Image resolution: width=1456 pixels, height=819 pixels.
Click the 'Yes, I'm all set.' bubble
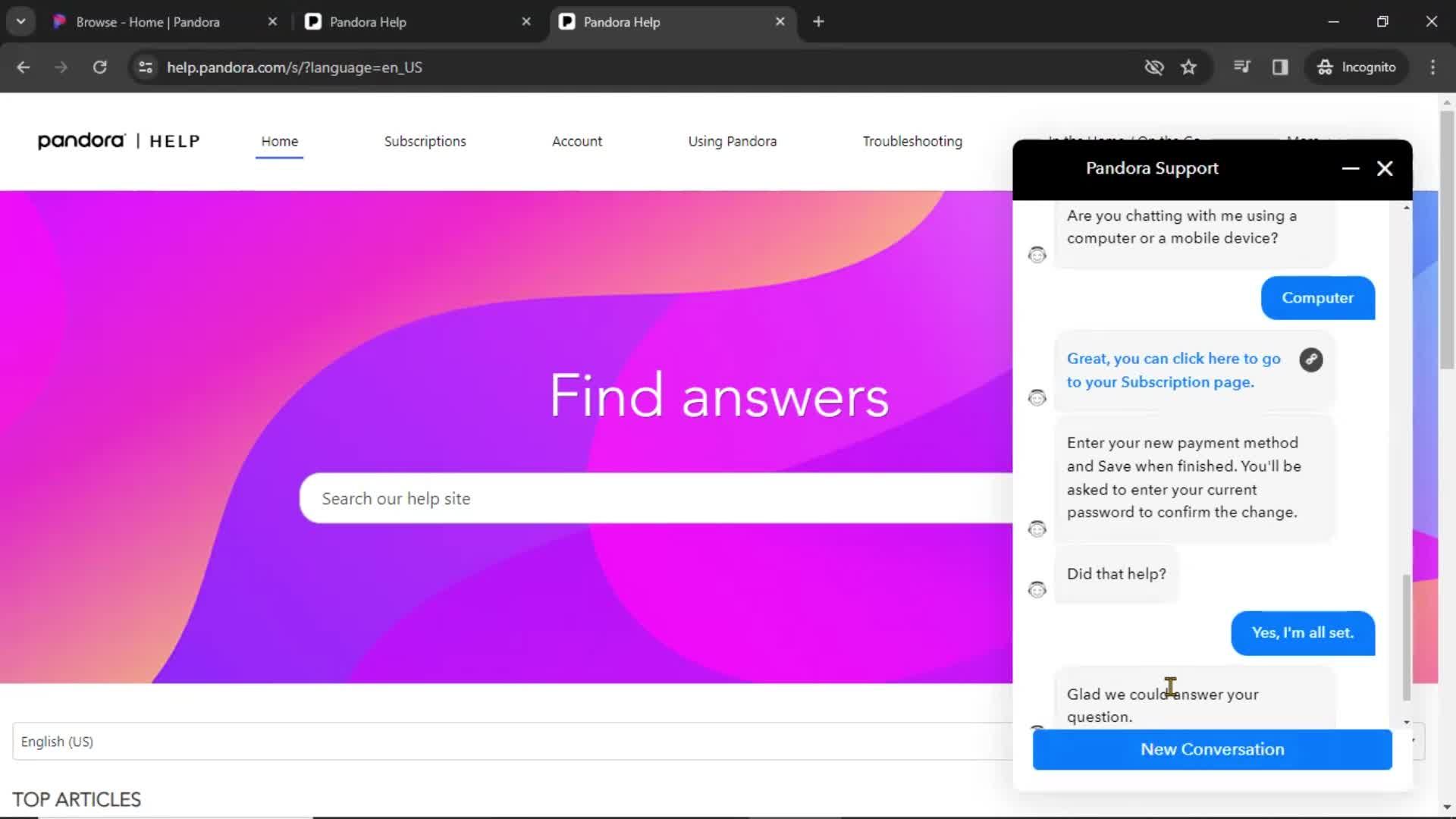pyautogui.click(x=1302, y=632)
